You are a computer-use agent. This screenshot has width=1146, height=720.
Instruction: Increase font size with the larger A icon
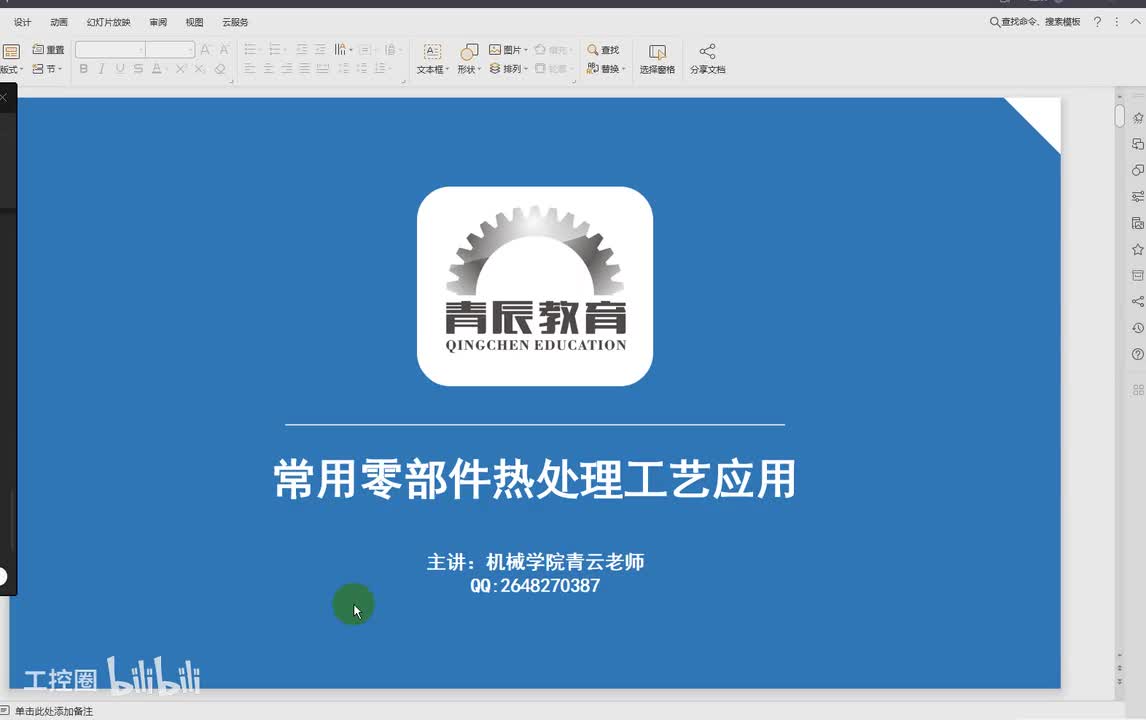point(205,50)
